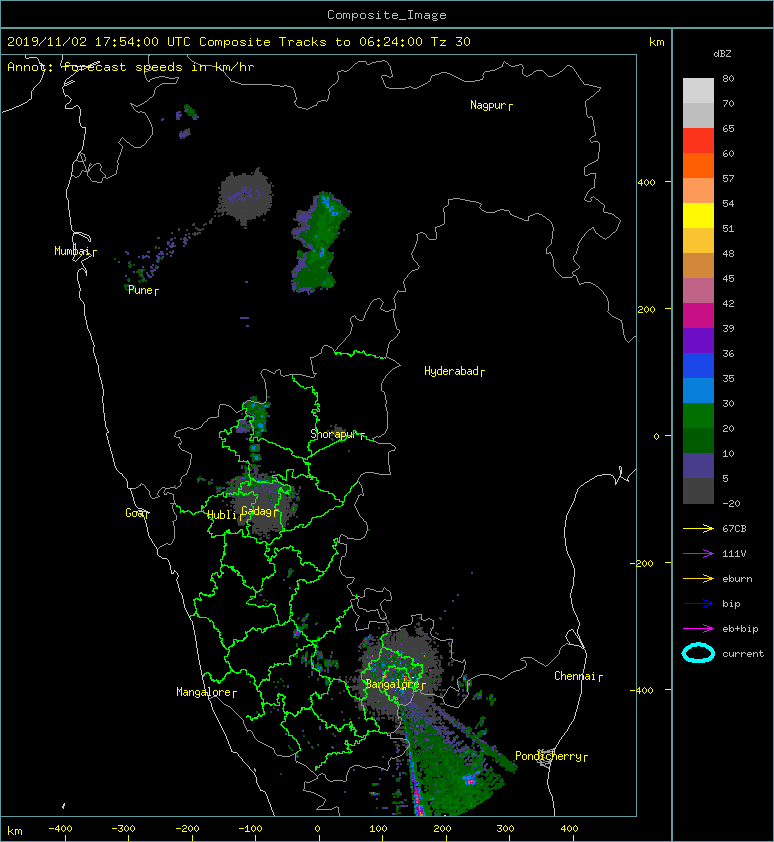The width and height of the screenshot is (774, 842).
Task: Click the Composite_Image title text
Action: point(387,15)
